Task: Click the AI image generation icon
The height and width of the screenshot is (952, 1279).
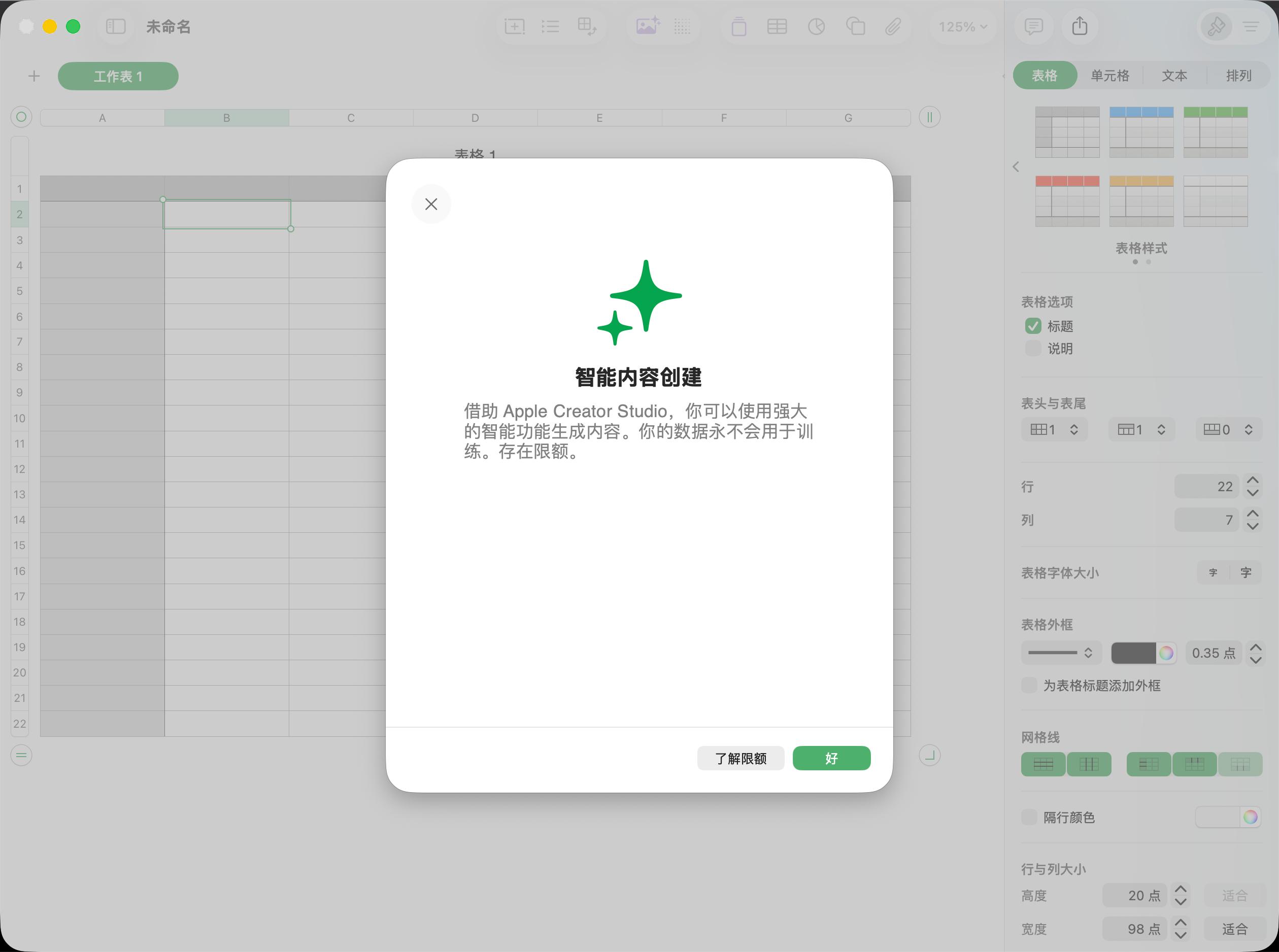Action: point(648,26)
